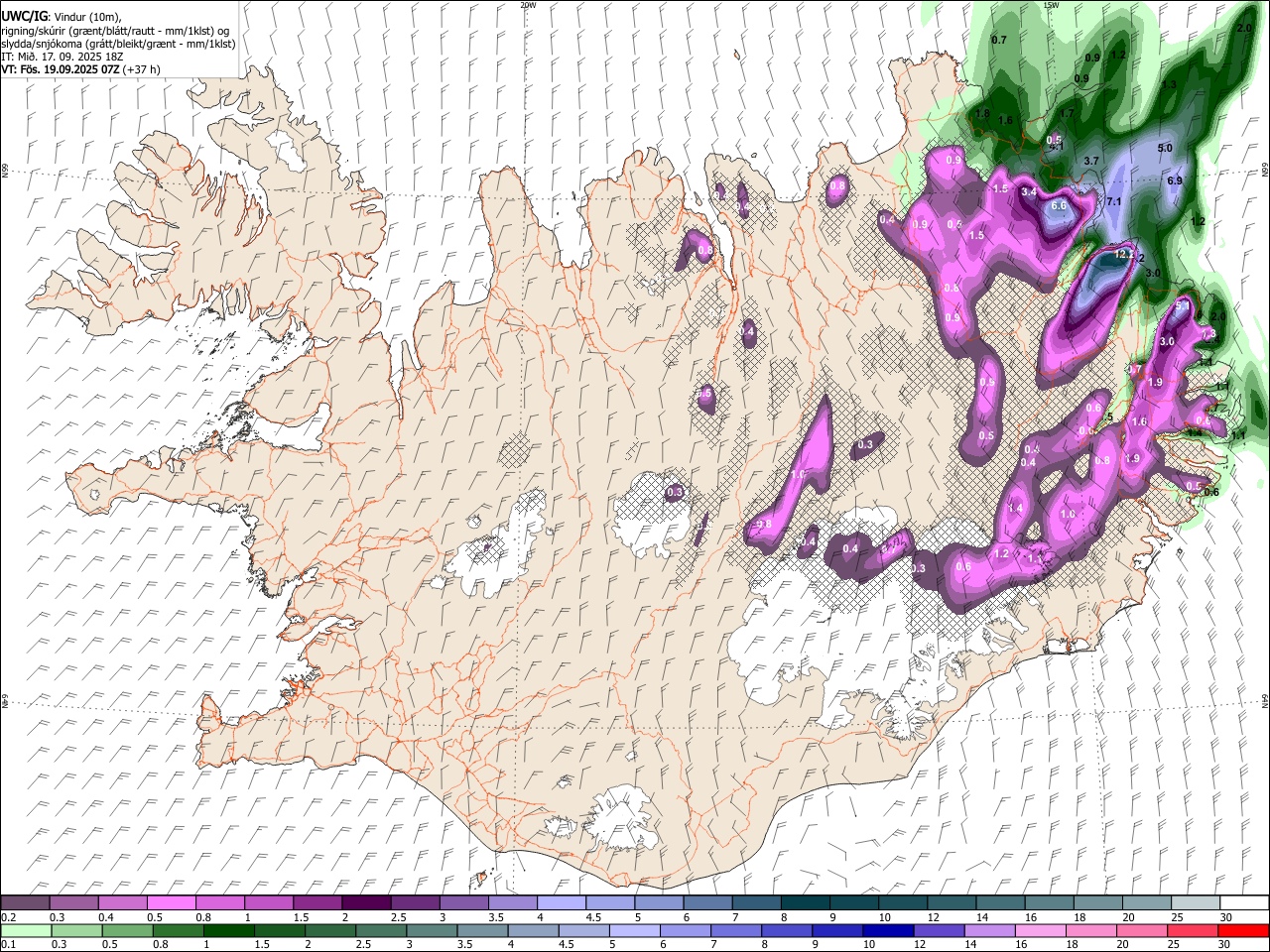Viewport: 1270px width, 952px height.
Task: Click the pink rain swatch between 18 and 20
Action: tap(1091, 930)
